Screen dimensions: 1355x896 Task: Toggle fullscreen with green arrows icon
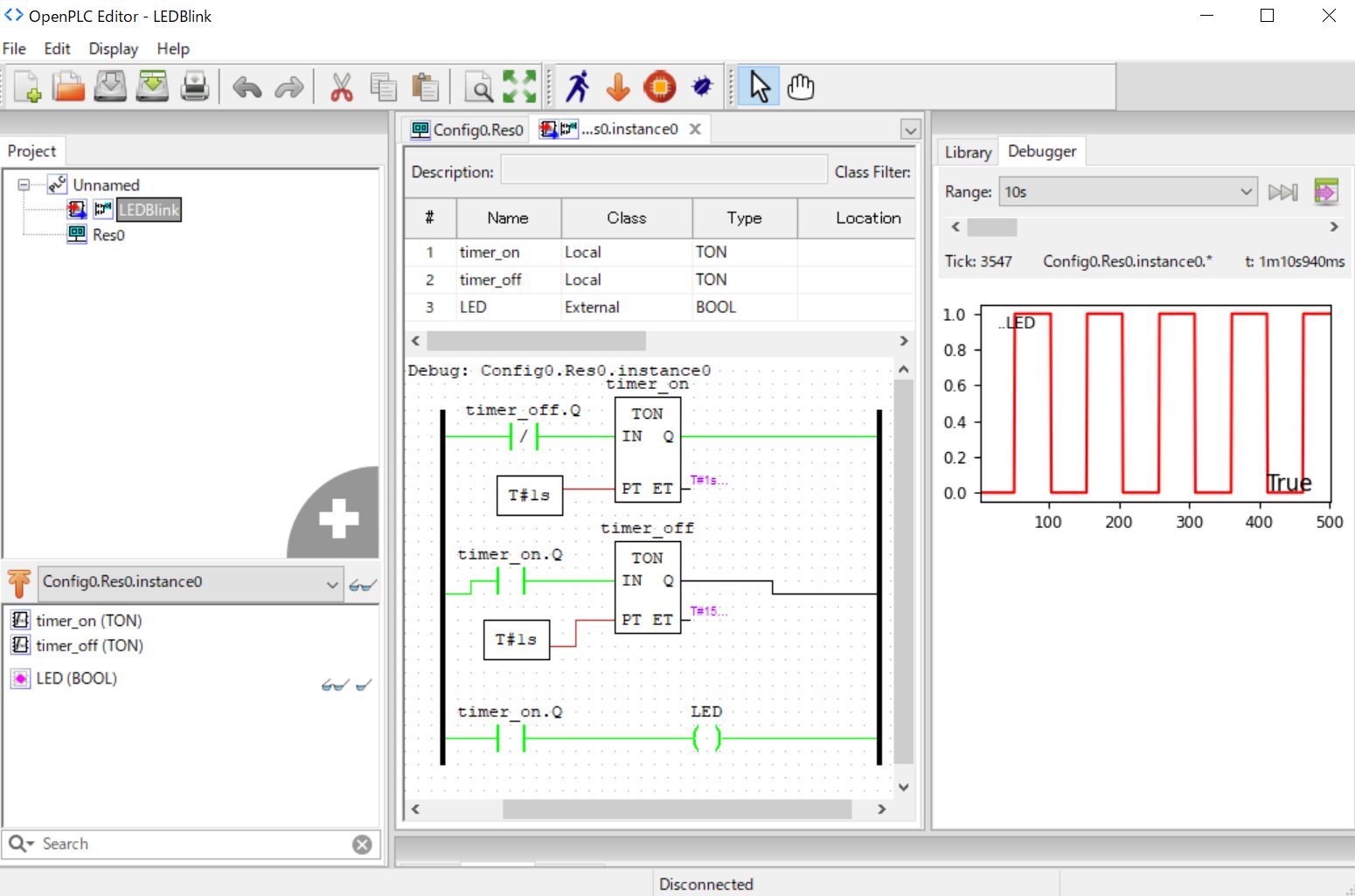pyautogui.click(x=519, y=87)
